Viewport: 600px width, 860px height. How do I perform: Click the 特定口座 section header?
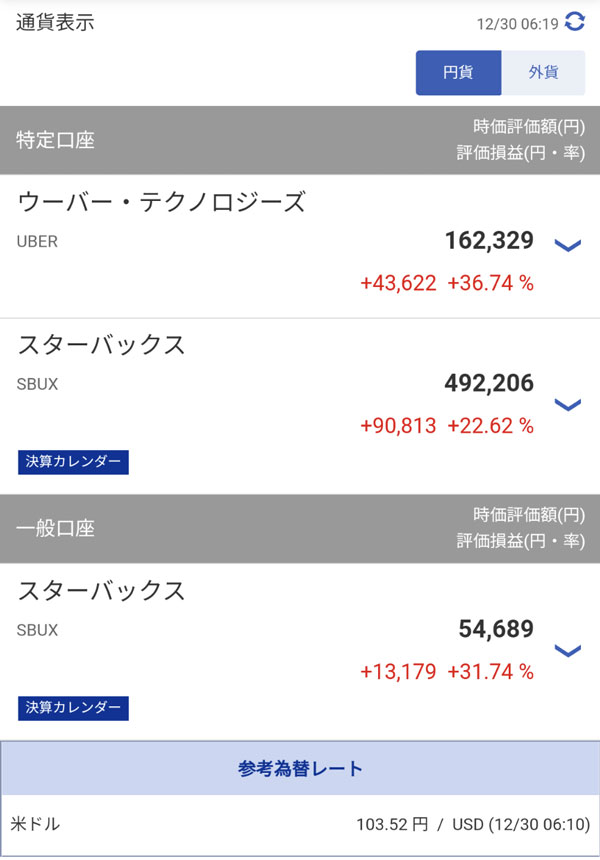[56, 141]
